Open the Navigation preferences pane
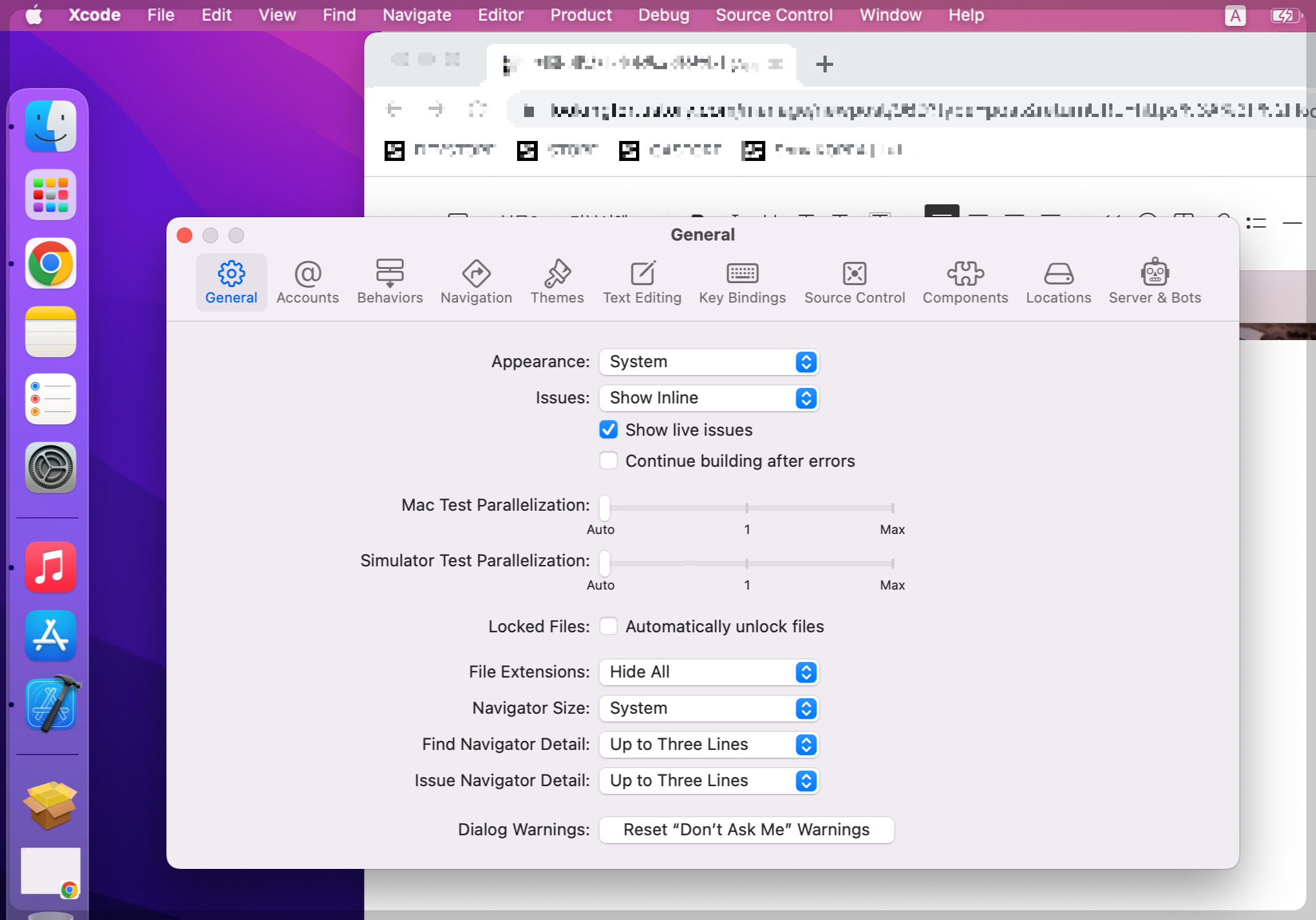 click(476, 283)
